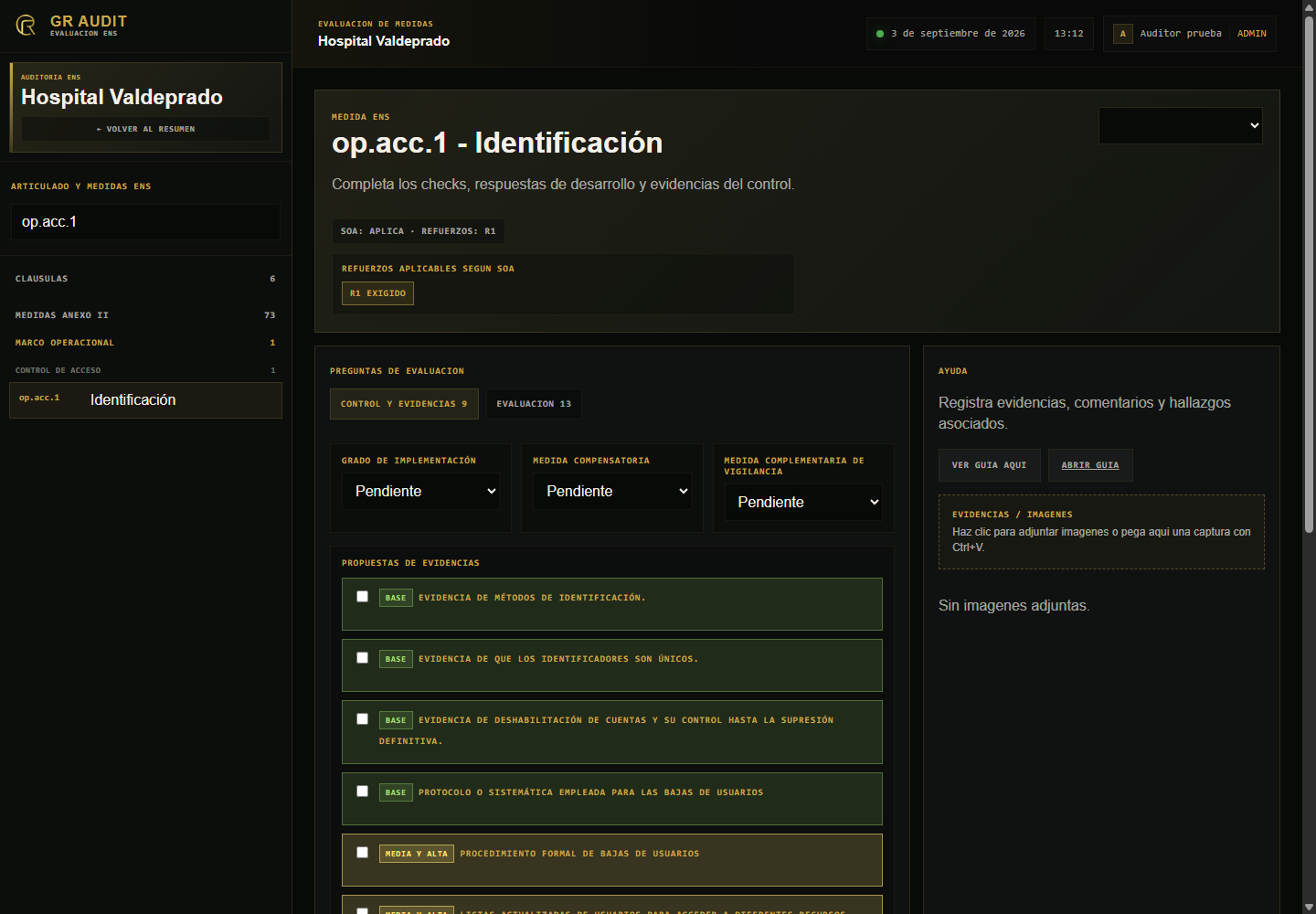Screen dimensions: 1316x914
Task: Click Volver al Resumen button
Action: 145,129
